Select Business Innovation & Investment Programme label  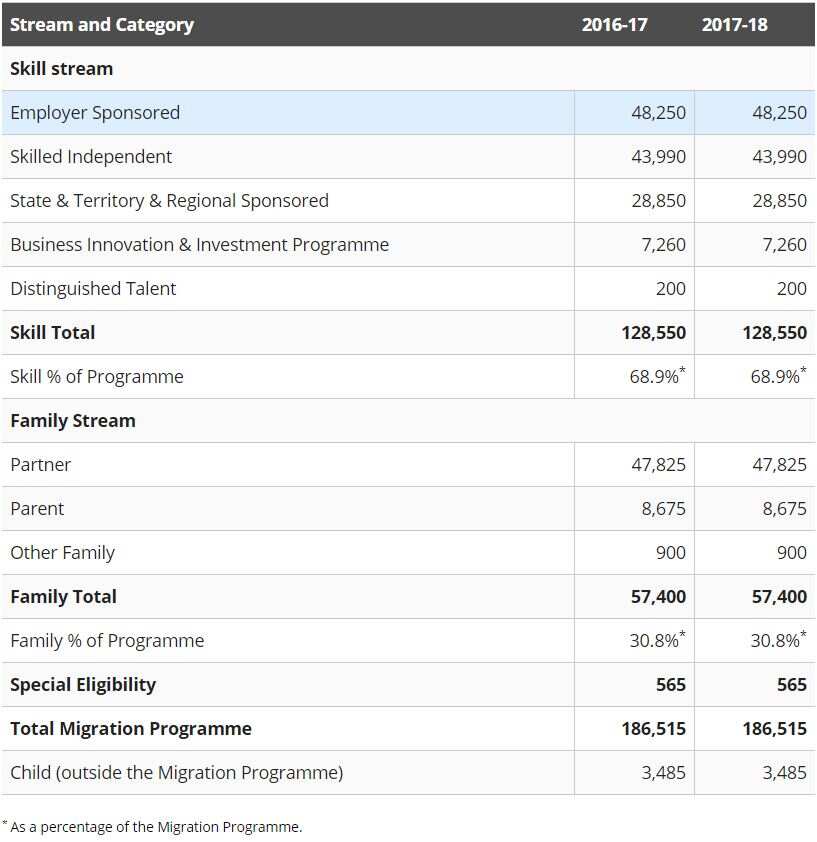click(199, 244)
